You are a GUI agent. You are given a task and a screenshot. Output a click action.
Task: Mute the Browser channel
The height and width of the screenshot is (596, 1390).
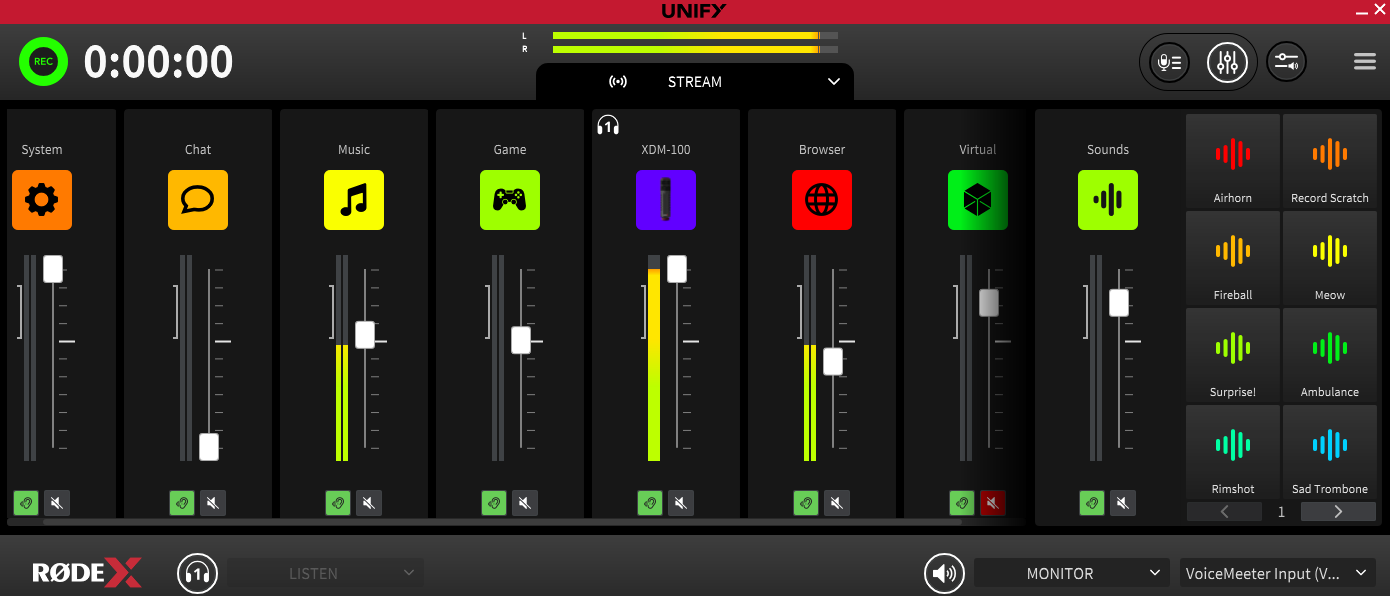click(x=837, y=503)
